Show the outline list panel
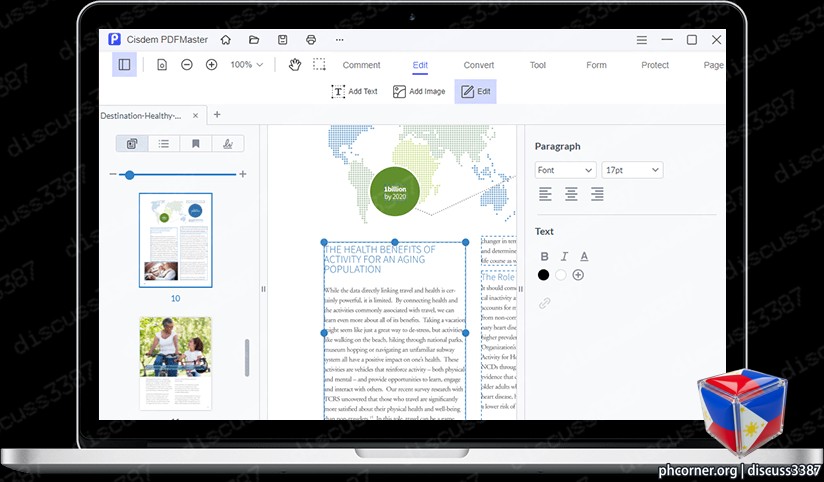The height and width of the screenshot is (482, 824). click(x=164, y=143)
